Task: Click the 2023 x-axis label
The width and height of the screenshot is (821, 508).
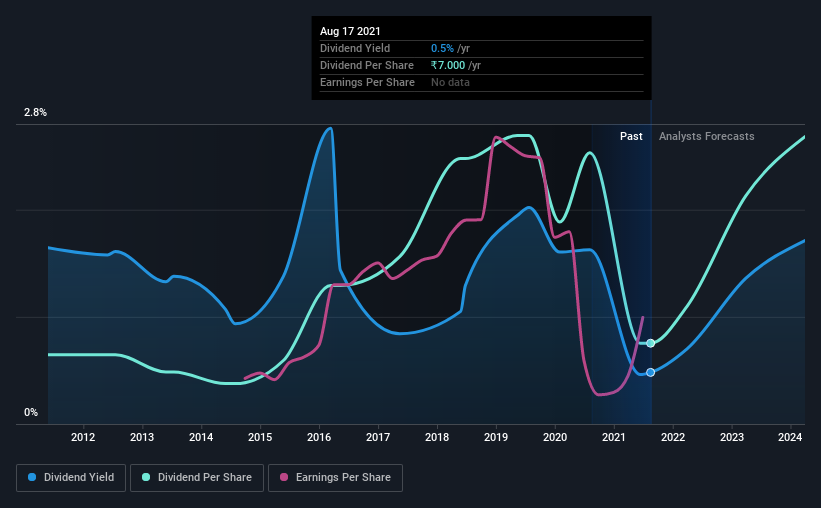Action: point(732,437)
